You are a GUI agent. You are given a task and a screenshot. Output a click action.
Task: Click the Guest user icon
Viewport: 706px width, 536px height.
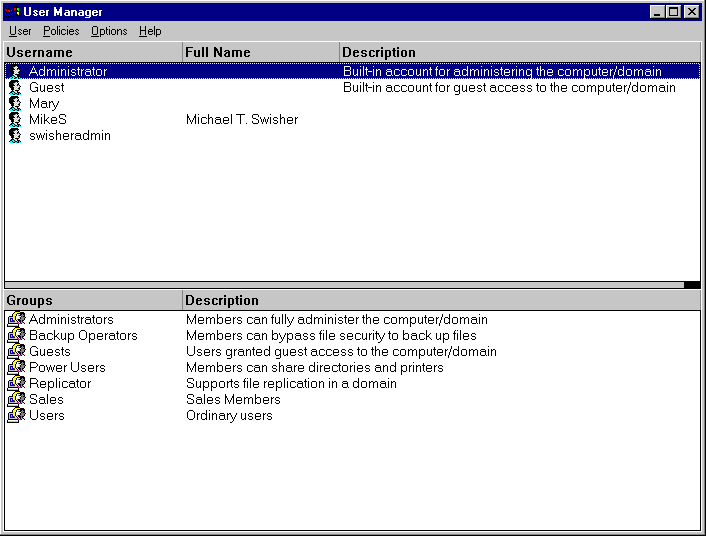(15, 87)
